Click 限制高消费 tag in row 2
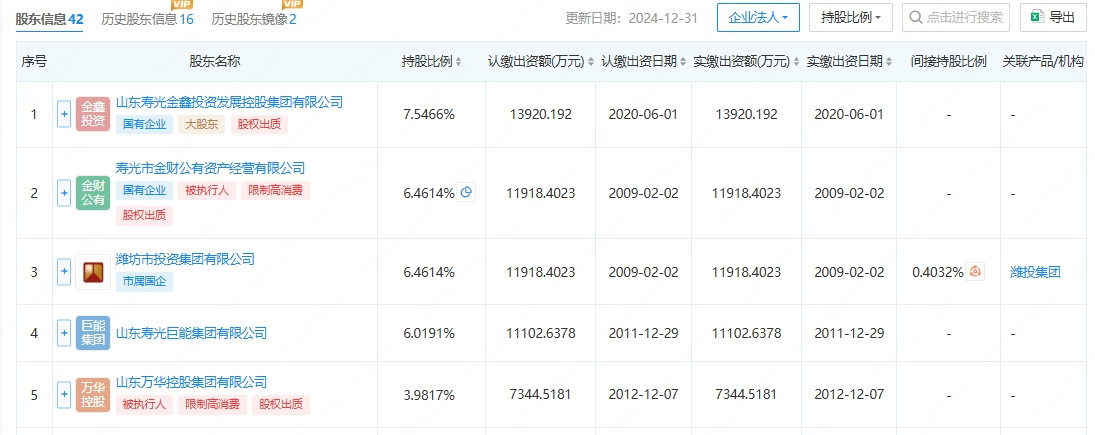1095x435 pixels. coord(275,190)
